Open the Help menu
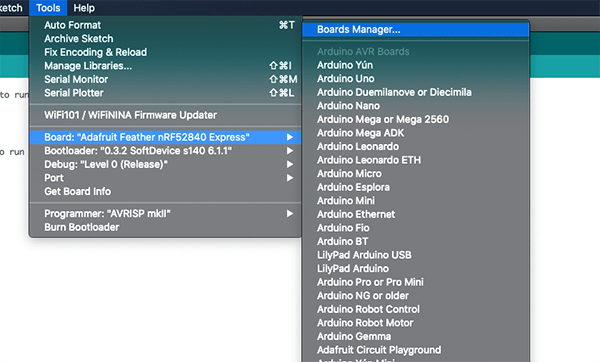Image resolution: width=600 pixels, height=362 pixels. click(x=84, y=8)
